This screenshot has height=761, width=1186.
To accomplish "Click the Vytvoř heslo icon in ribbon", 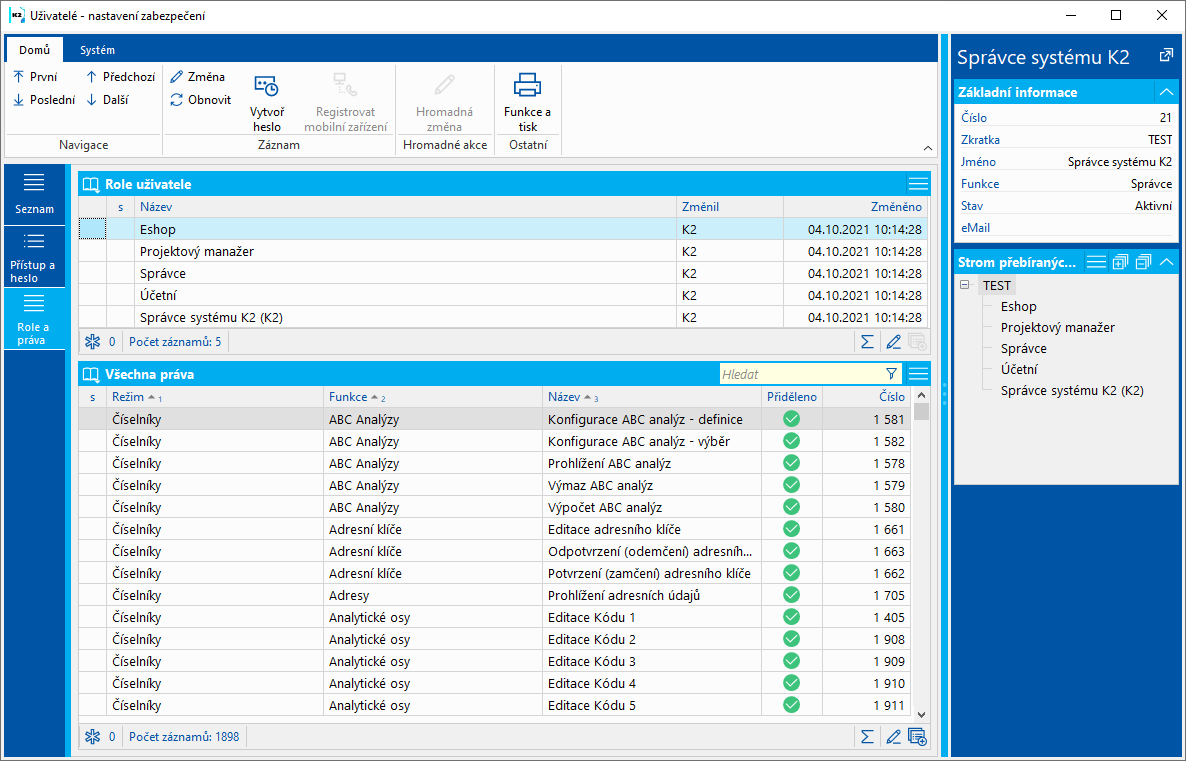I will (x=266, y=87).
